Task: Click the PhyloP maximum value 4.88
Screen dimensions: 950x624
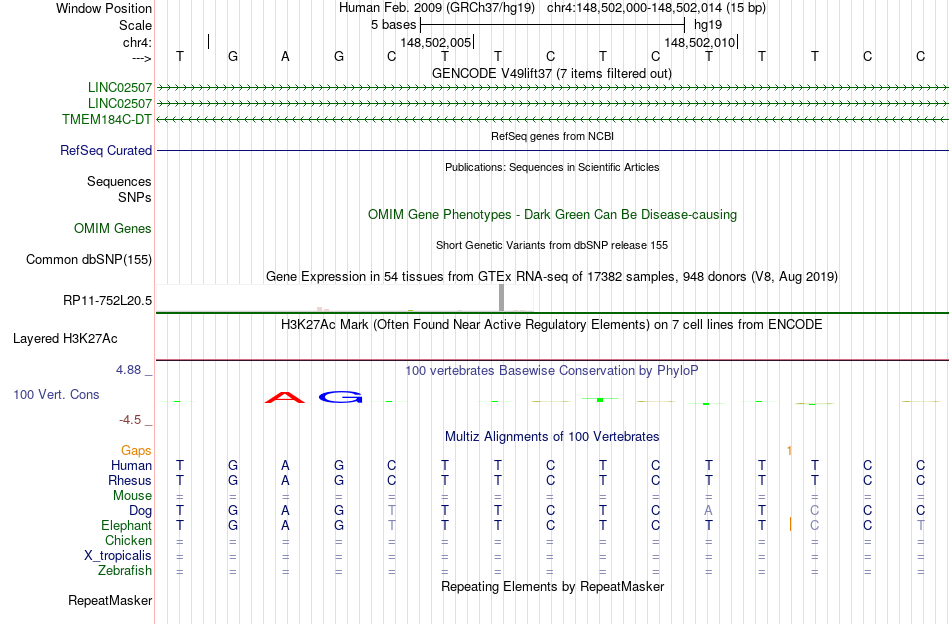Action: coord(128,370)
